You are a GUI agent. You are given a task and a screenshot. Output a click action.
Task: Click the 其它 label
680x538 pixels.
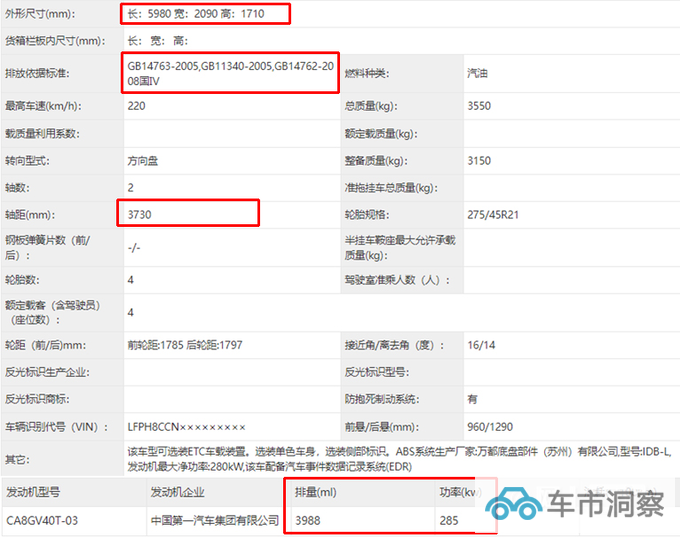17,459
